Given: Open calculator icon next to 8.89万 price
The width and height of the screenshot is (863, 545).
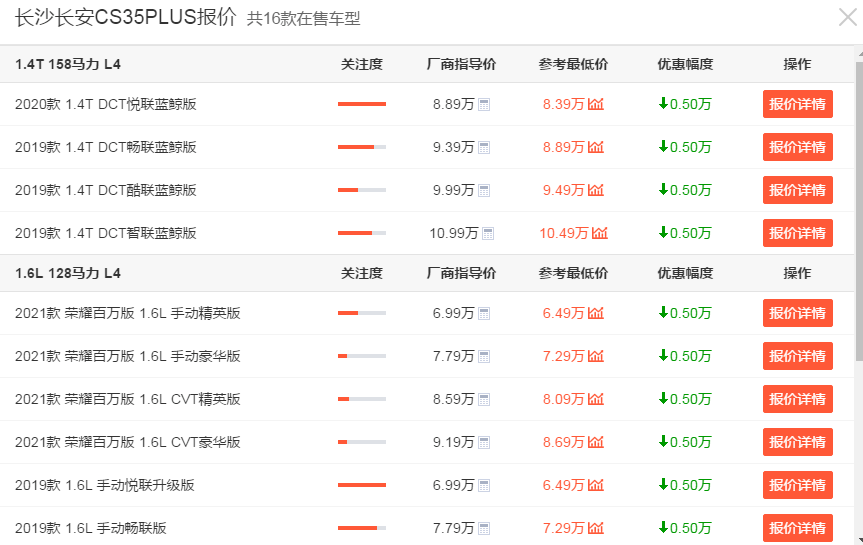Looking at the screenshot, I should tap(484, 105).
